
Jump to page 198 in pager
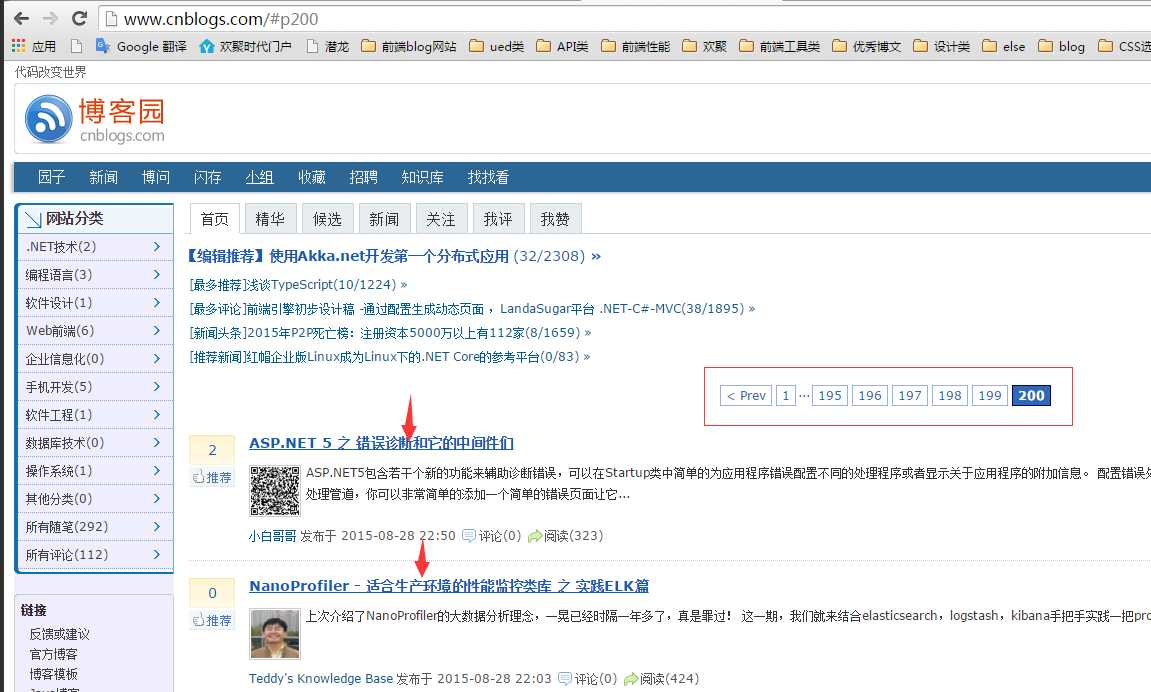click(950, 396)
